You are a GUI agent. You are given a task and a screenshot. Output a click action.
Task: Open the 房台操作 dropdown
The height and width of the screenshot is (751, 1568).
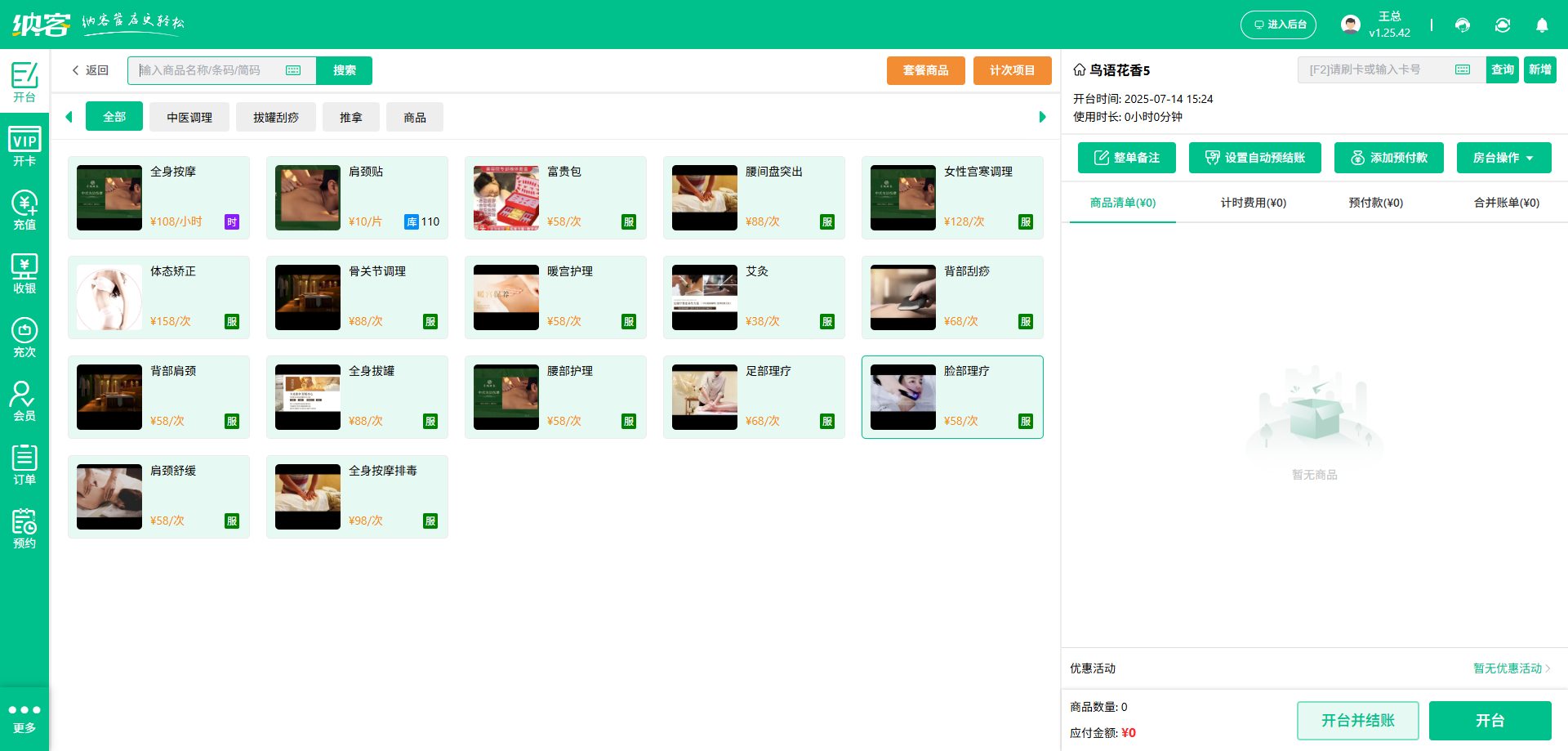click(1503, 157)
